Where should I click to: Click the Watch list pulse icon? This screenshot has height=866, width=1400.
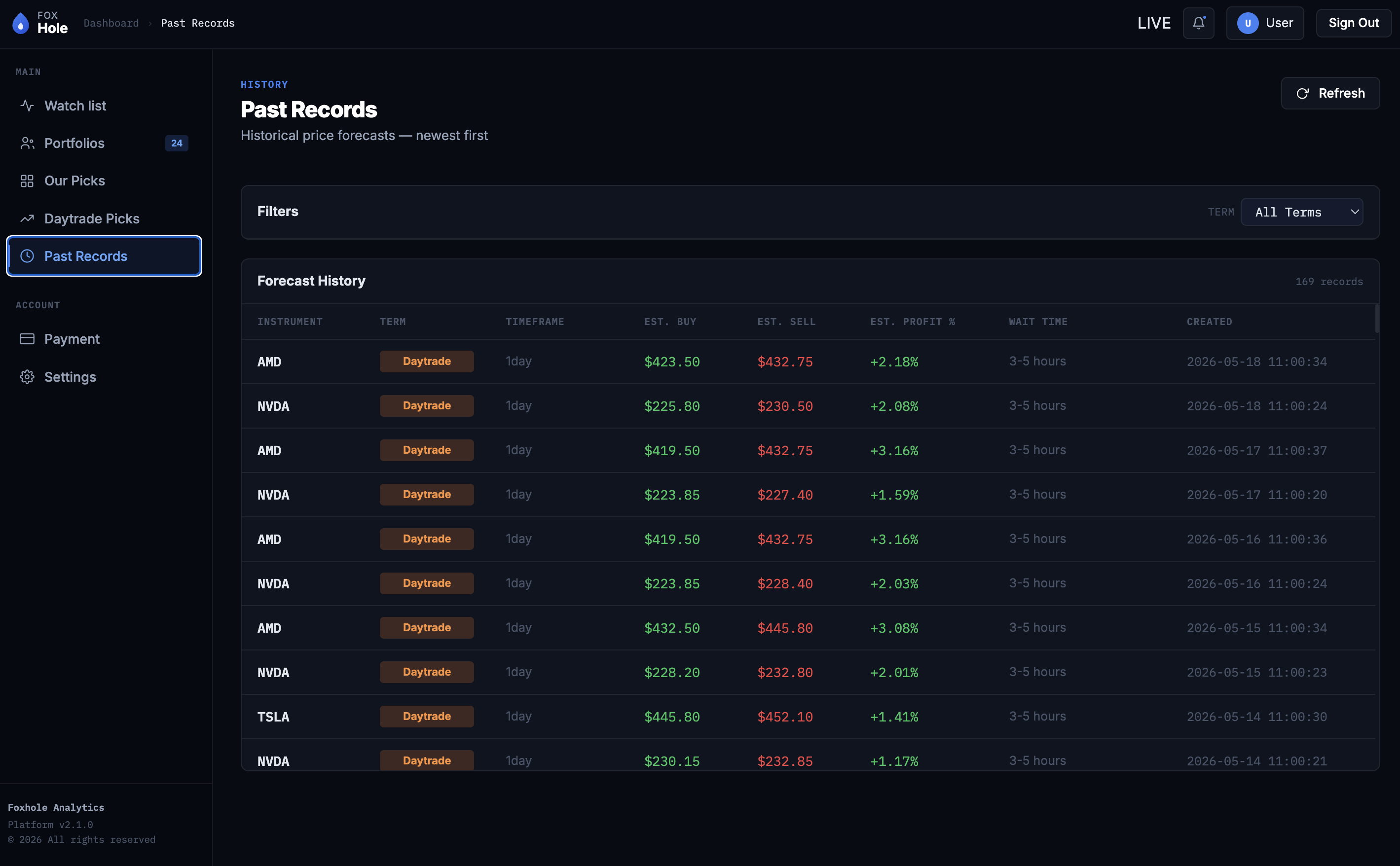[x=27, y=106]
